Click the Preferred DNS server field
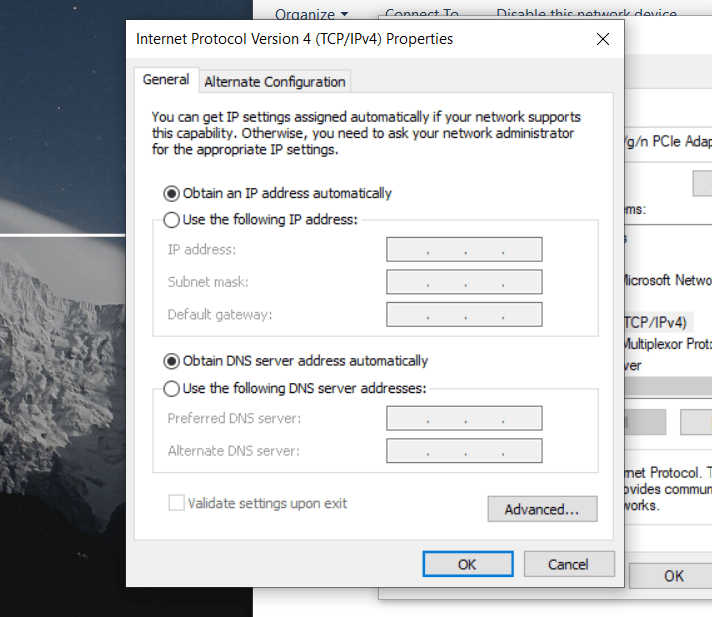 (464, 418)
